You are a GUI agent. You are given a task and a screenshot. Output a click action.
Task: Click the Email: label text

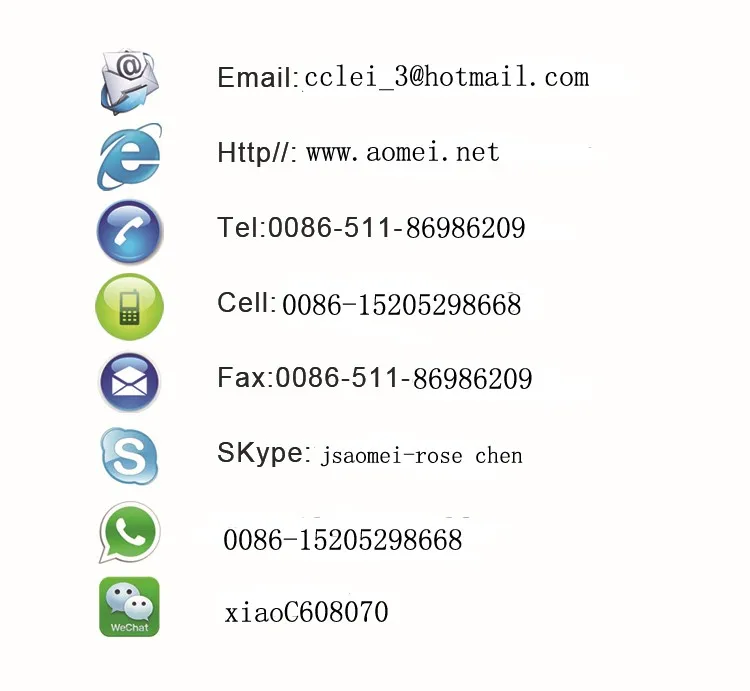click(258, 77)
